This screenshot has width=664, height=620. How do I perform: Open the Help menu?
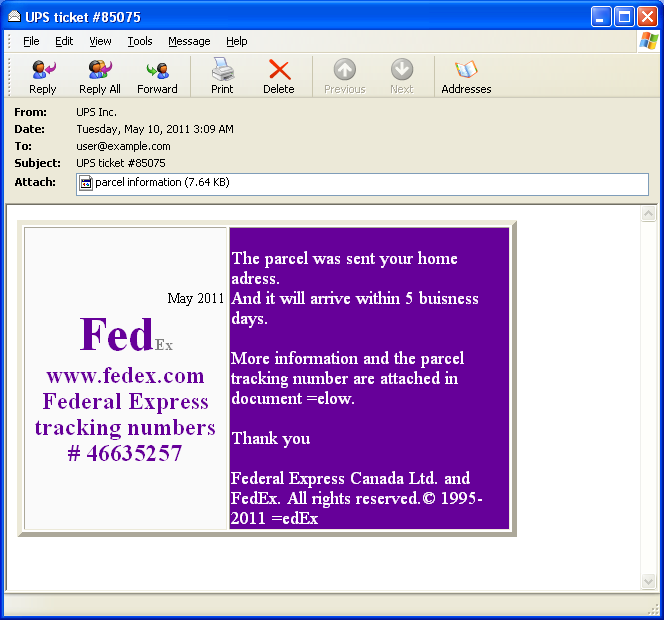236,41
